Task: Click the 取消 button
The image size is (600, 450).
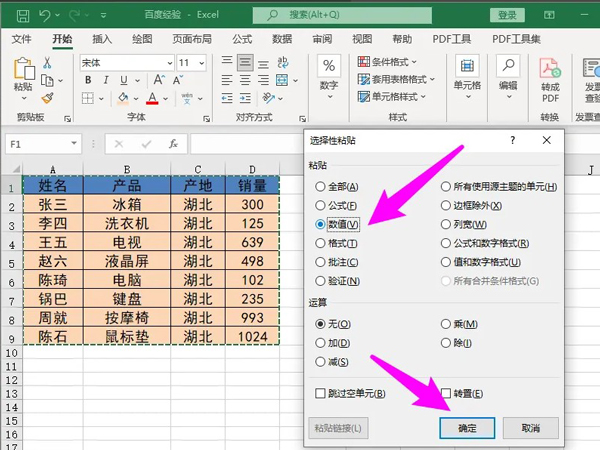Action: point(530,428)
